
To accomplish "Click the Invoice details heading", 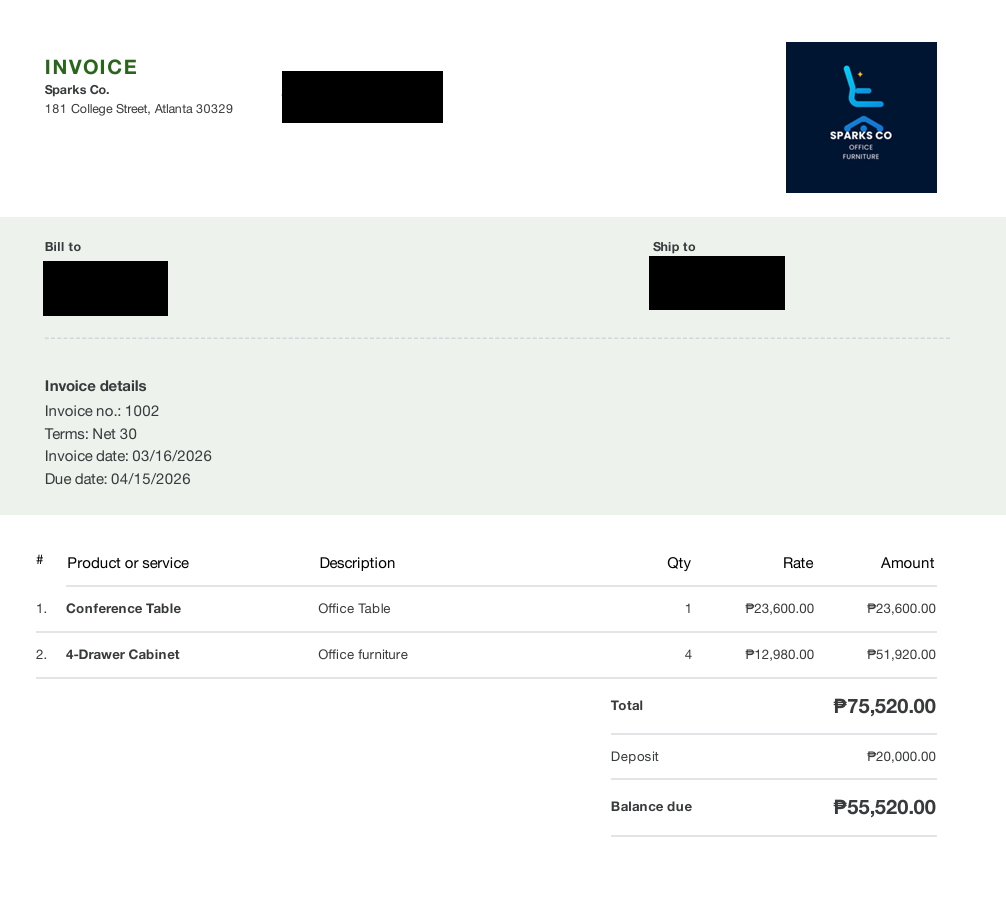I will pyautogui.click(x=96, y=386).
